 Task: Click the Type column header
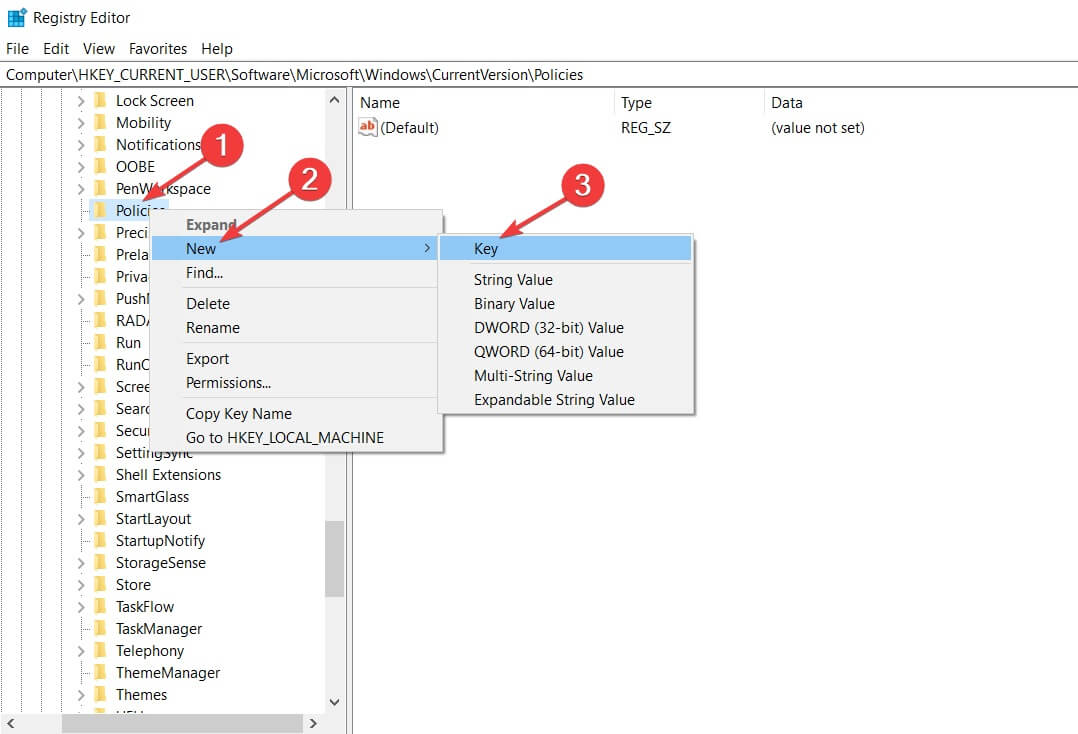[689, 102]
